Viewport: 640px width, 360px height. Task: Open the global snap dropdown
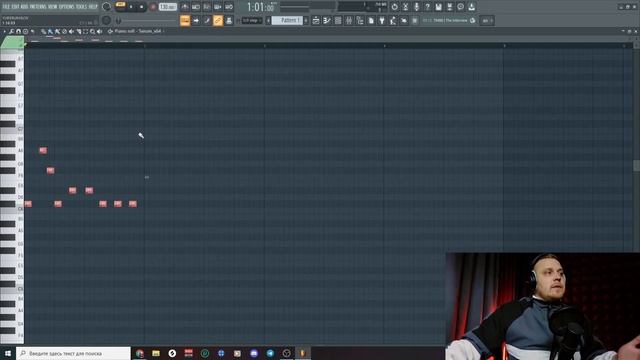[252, 20]
